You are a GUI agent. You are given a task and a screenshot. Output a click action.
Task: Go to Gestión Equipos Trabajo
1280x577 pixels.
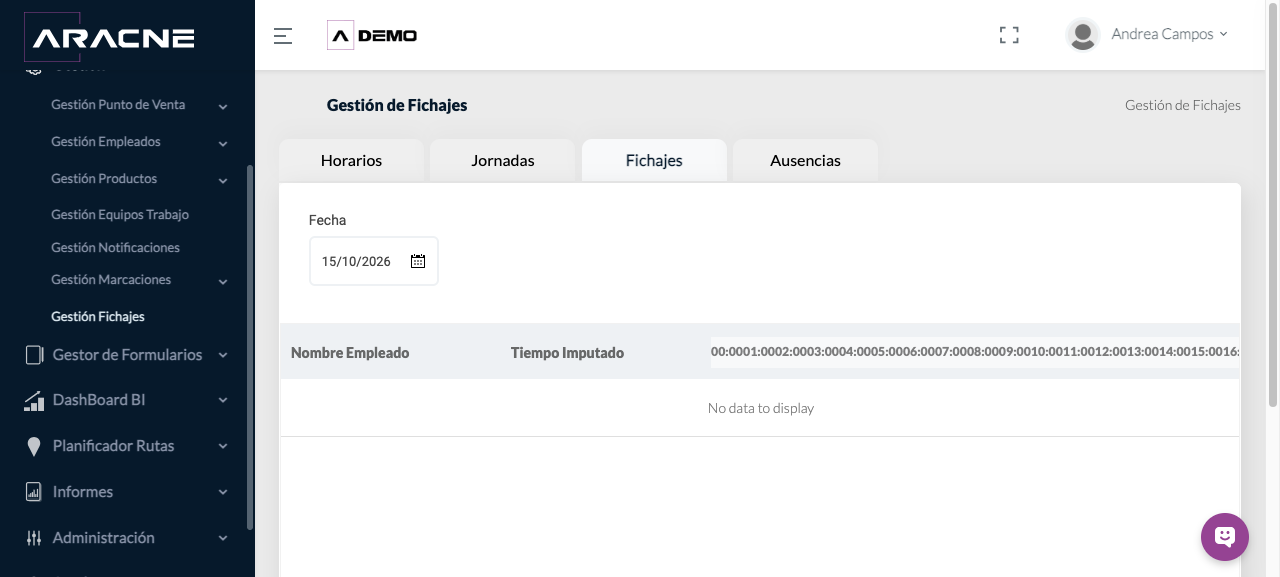[x=120, y=215]
